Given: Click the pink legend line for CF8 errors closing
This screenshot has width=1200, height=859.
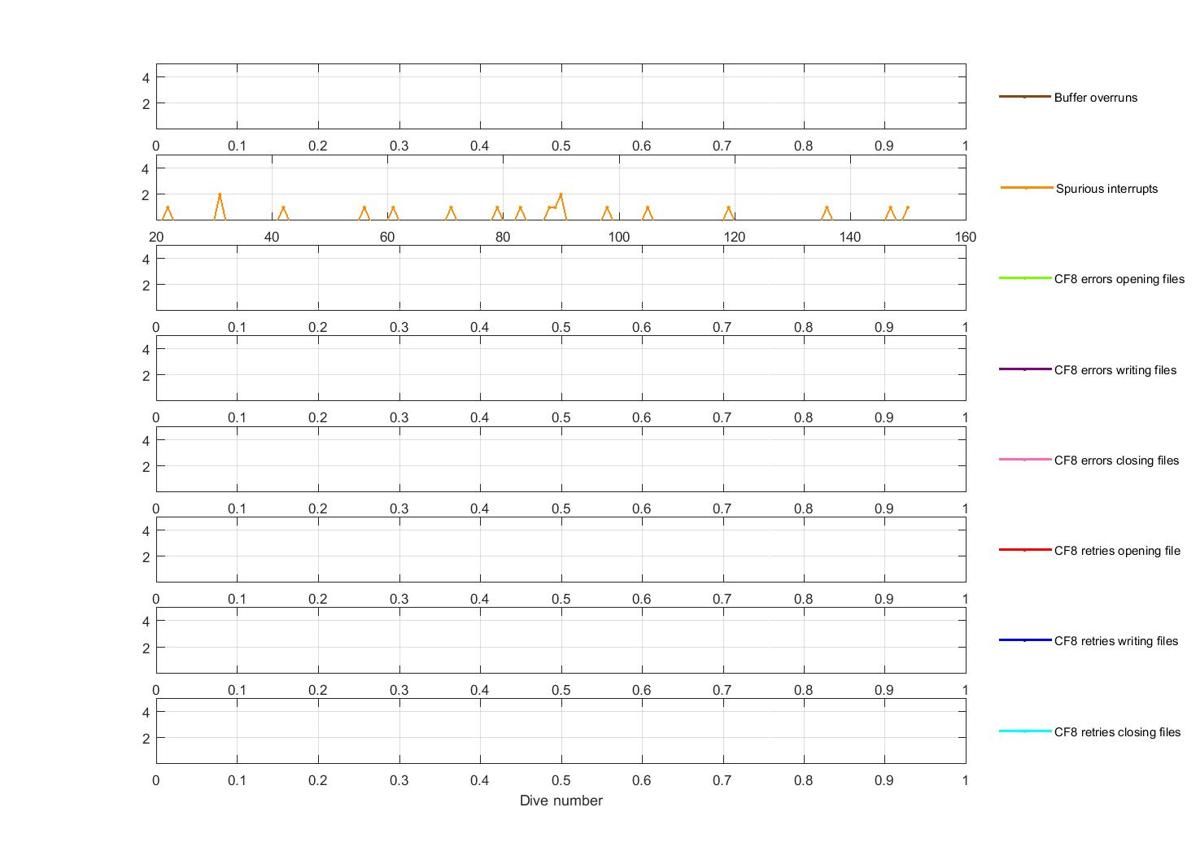Looking at the screenshot, I should pyautogui.click(x=1025, y=459).
